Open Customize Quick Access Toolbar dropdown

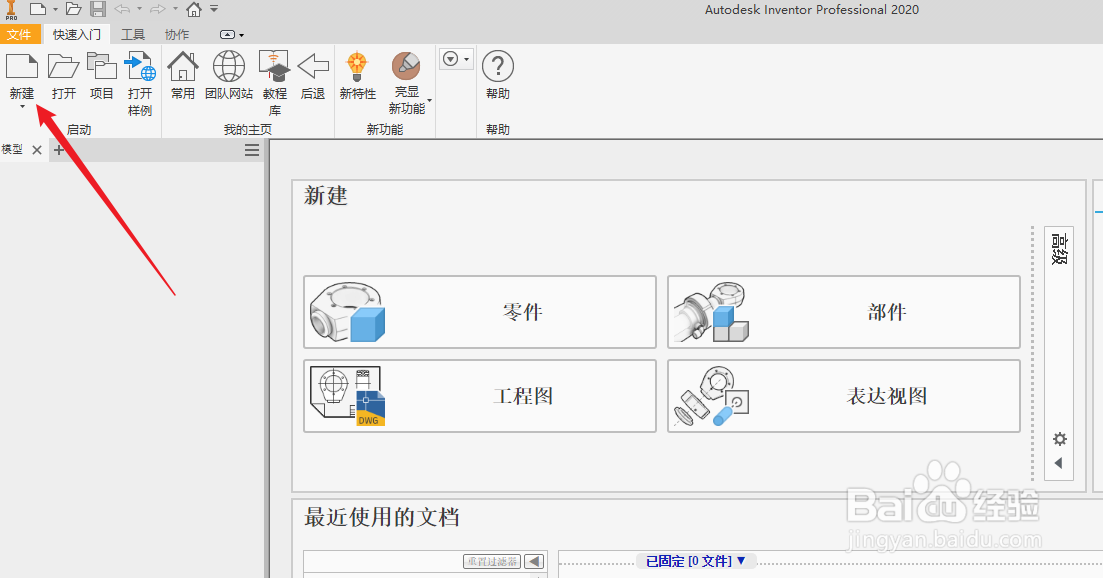pos(214,9)
